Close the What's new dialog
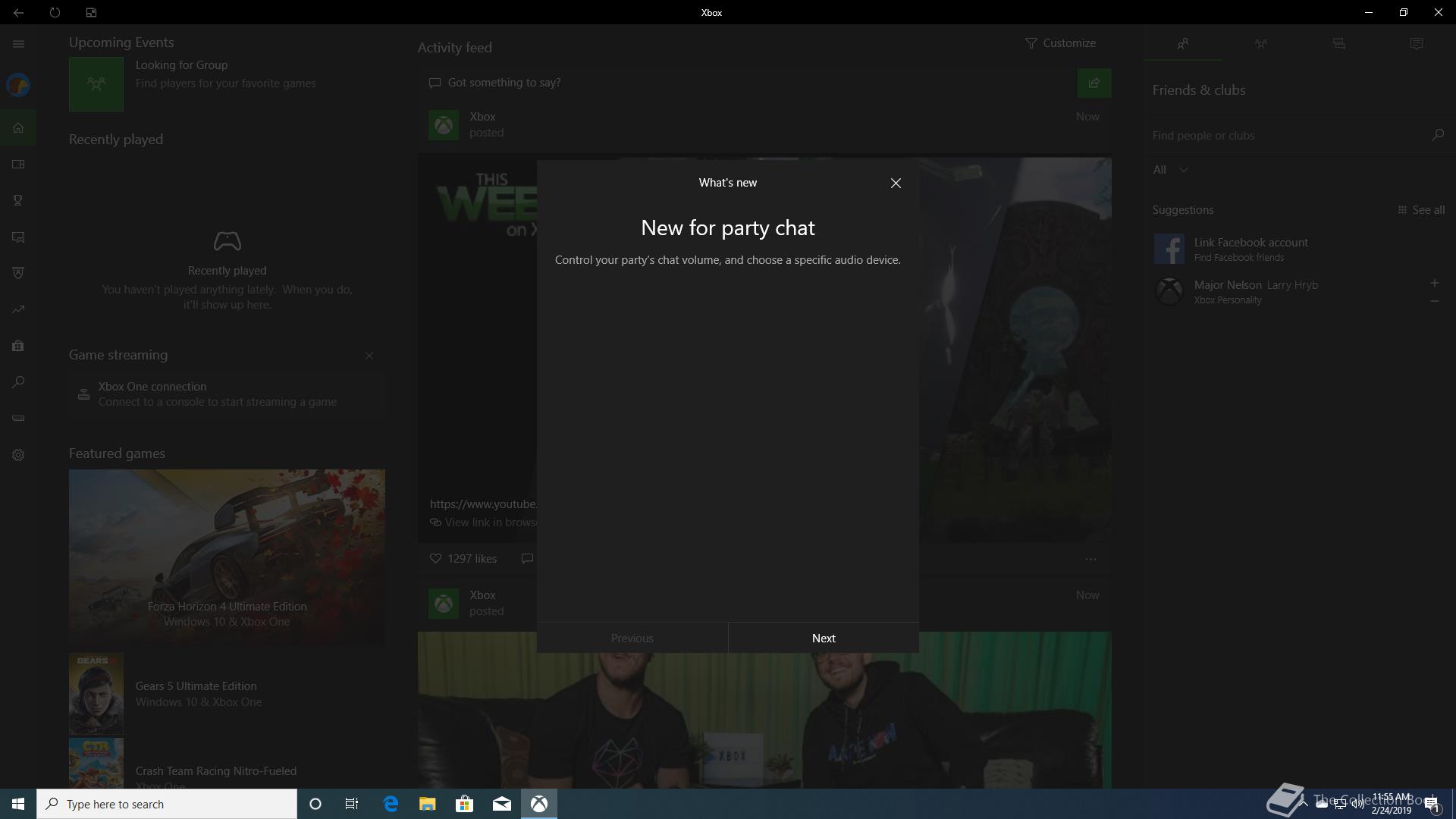Image resolution: width=1456 pixels, height=819 pixels. (x=896, y=183)
